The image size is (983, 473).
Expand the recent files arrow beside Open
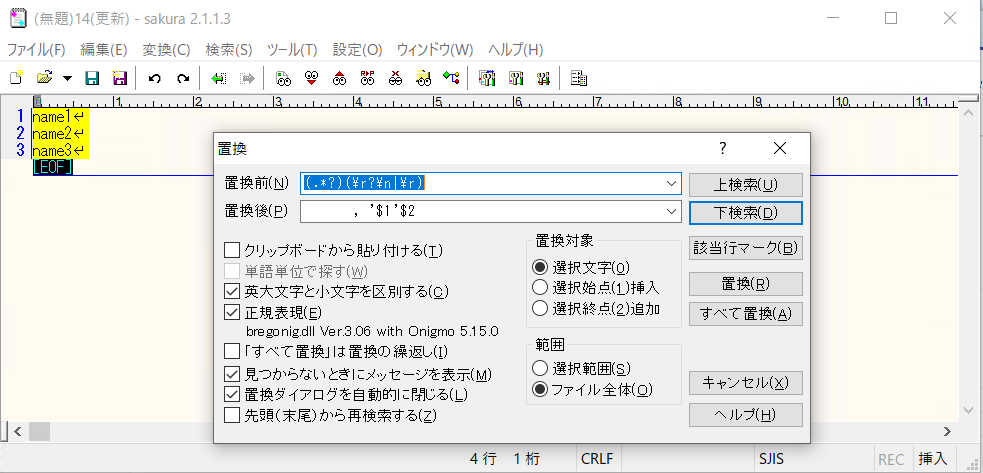tap(67, 78)
